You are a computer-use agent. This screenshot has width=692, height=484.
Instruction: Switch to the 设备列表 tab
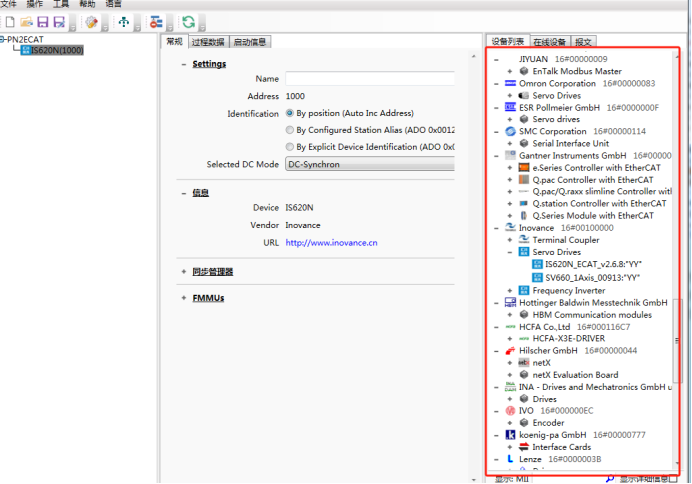coord(508,41)
